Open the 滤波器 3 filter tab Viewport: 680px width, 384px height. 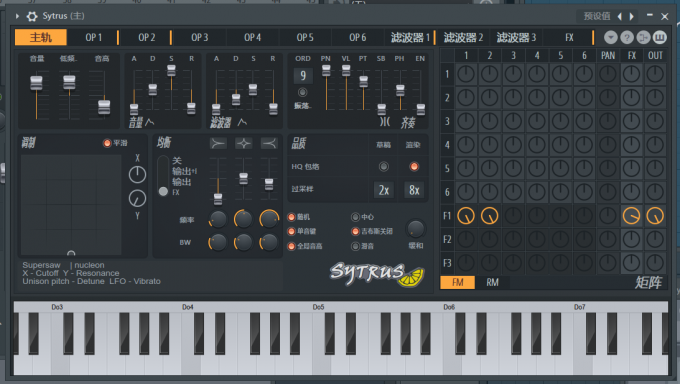click(x=516, y=37)
